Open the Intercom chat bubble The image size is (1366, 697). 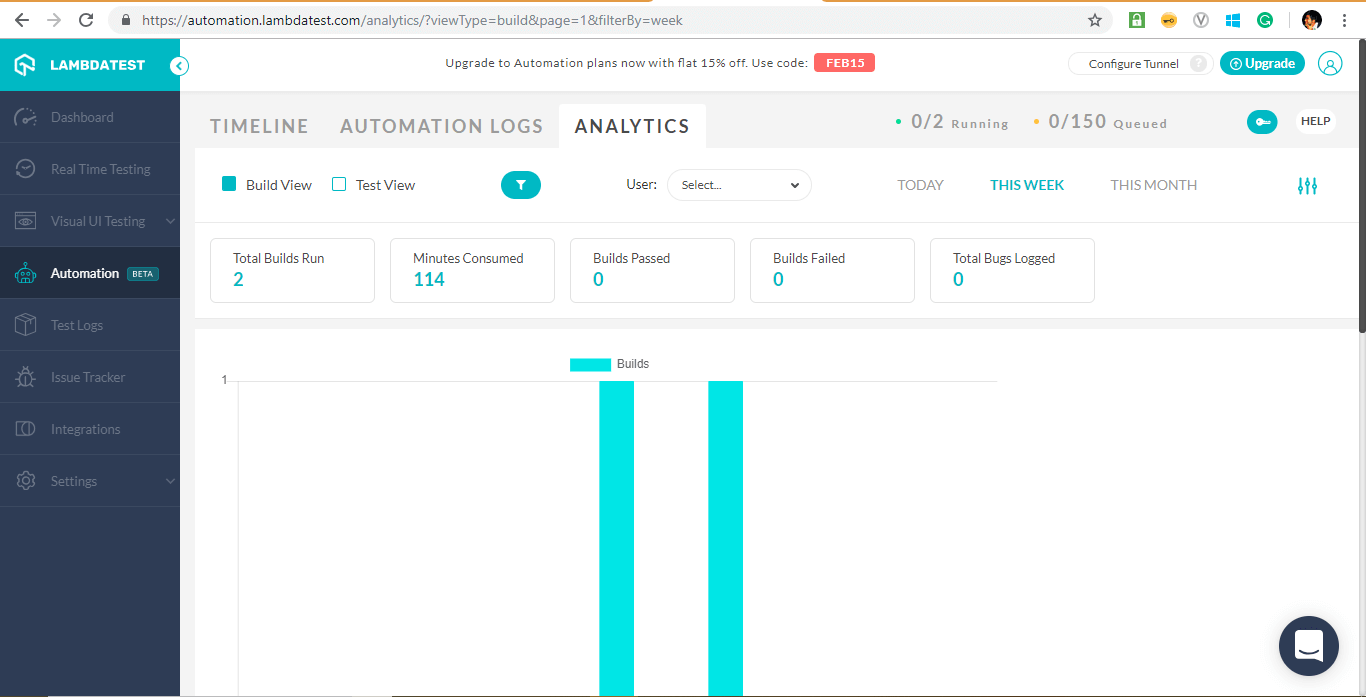click(x=1308, y=646)
